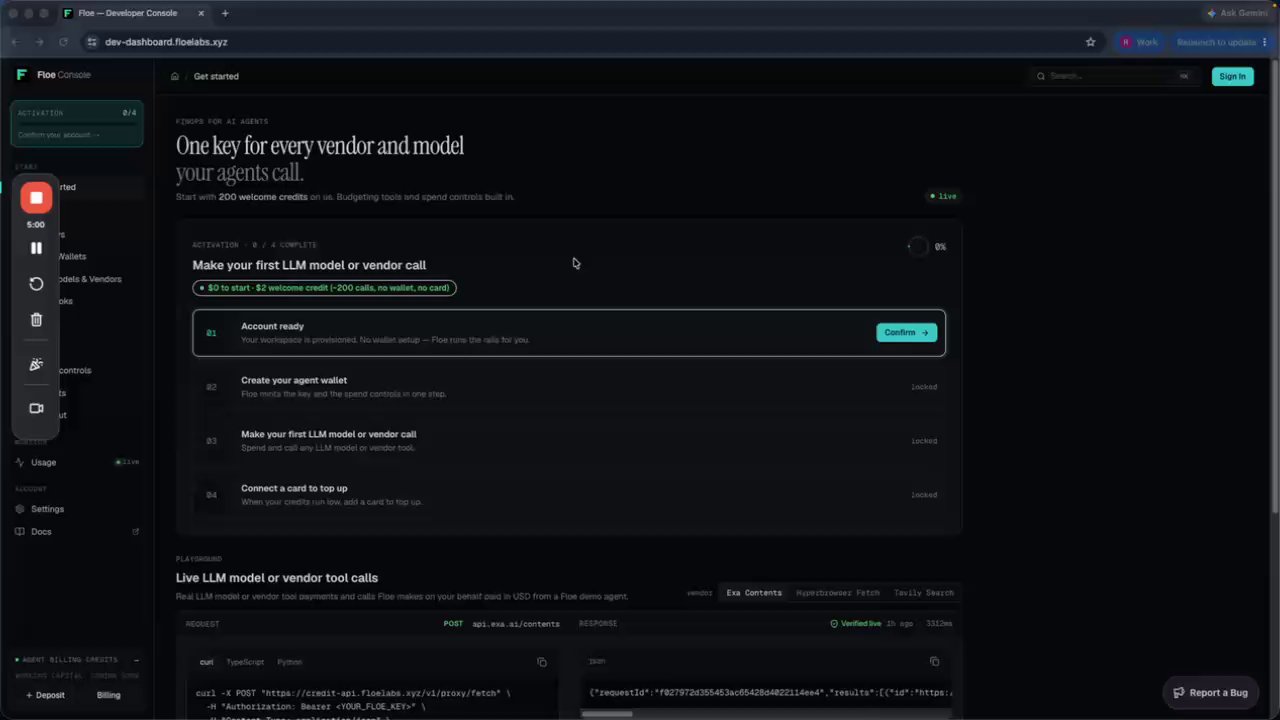Pause the recording in the recorder widget
The width and height of the screenshot is (1280, 720).
pos(36,248)
